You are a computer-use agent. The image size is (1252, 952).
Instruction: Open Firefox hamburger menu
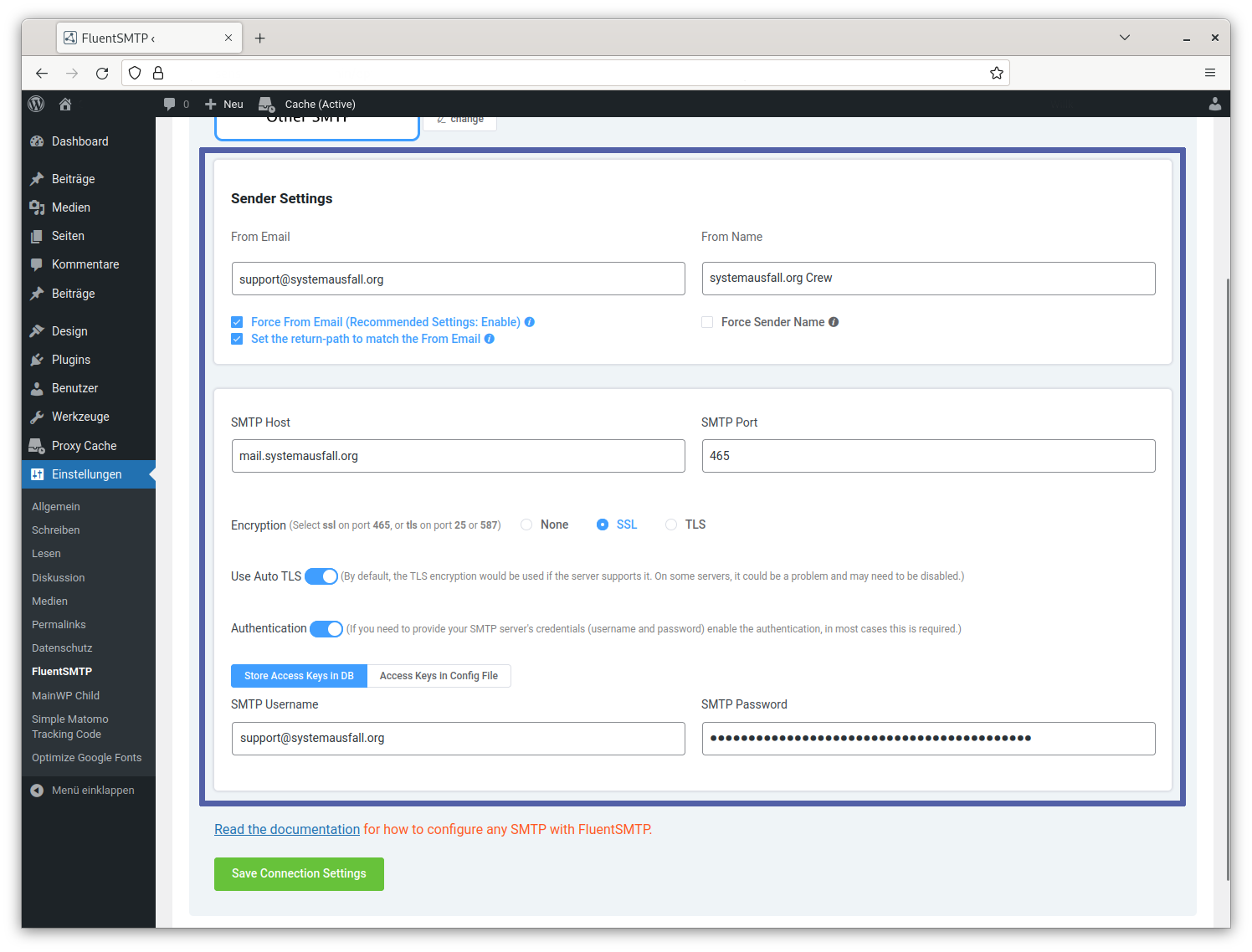coord(1210,73)
